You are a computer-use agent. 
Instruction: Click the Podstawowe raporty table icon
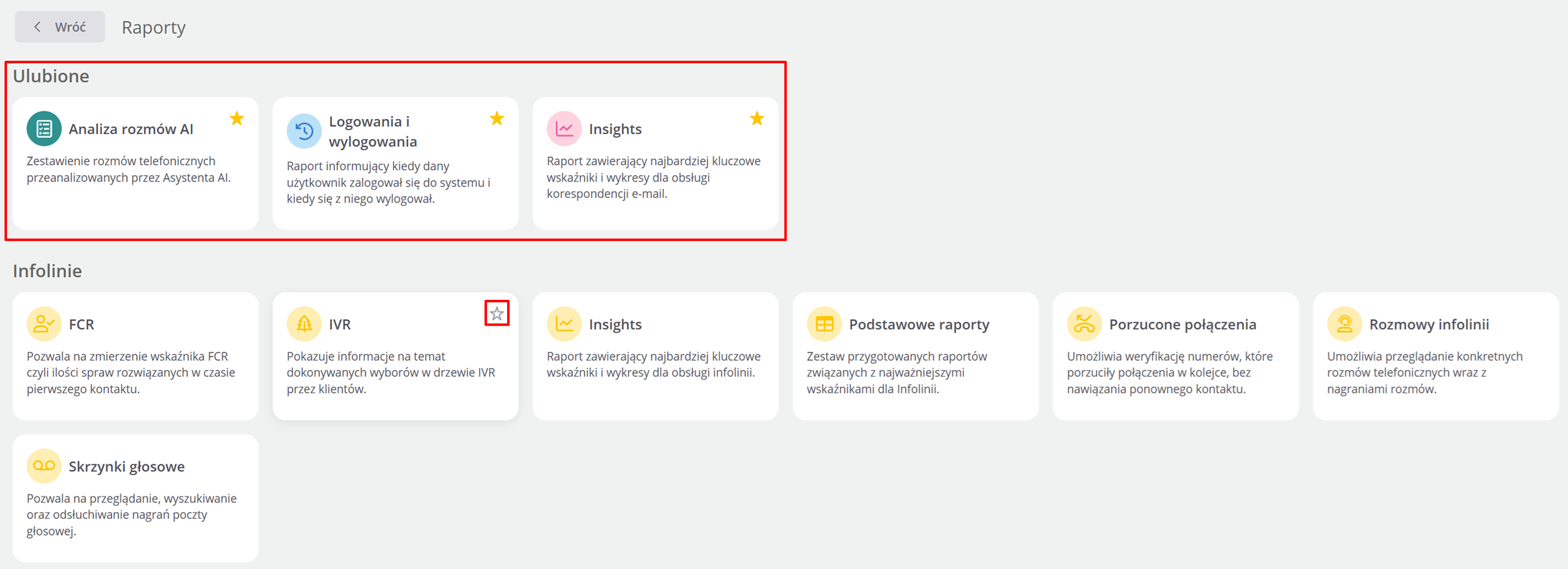click(x=824, y=324)
